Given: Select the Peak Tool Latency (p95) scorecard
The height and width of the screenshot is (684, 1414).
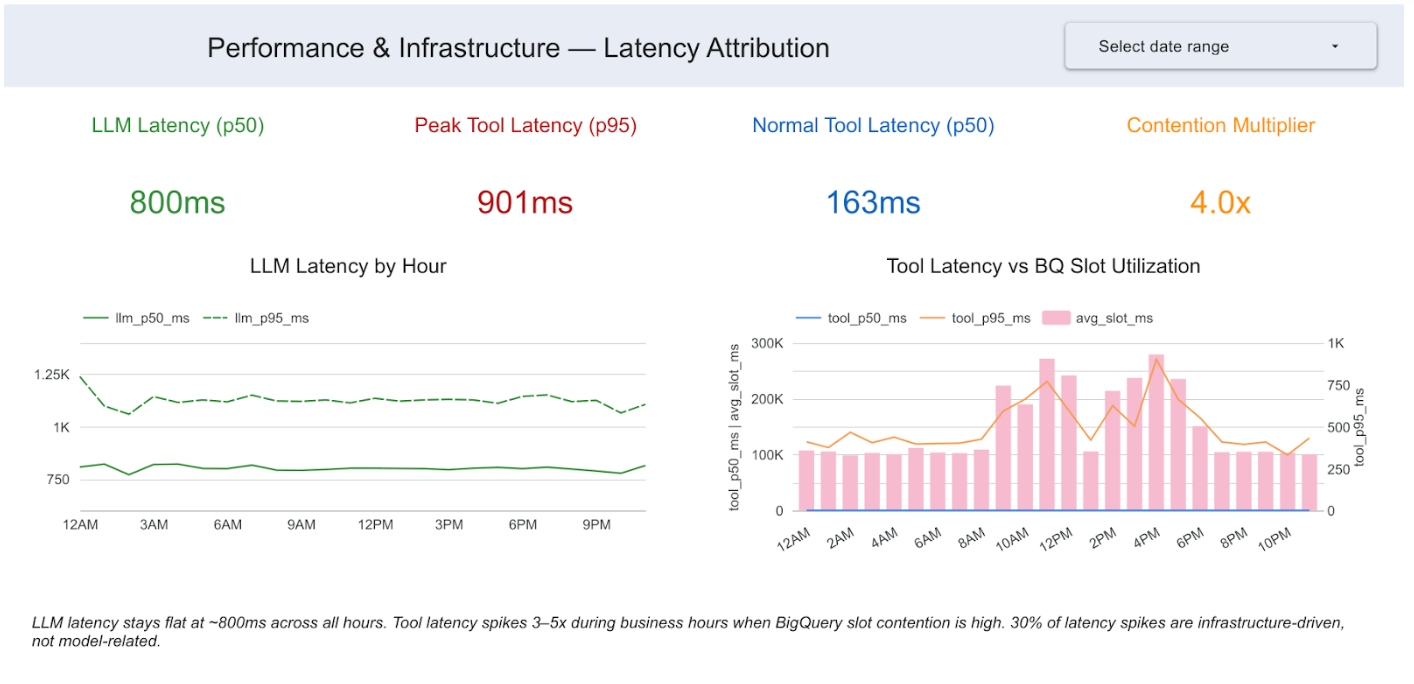Looking at the screenshot, I should (525, 165).
